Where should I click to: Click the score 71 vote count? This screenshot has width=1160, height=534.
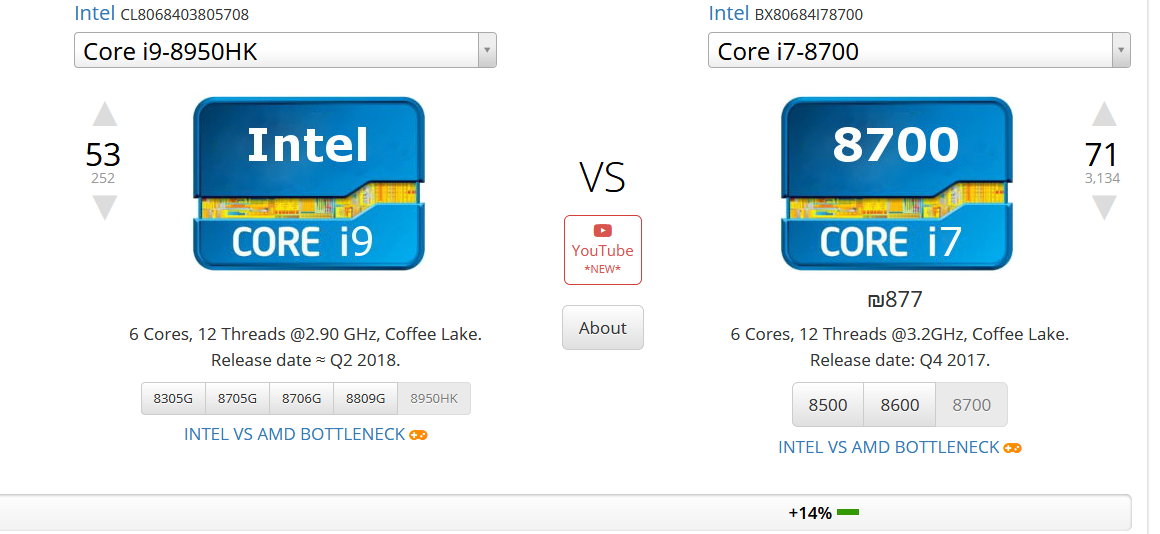point(1103,155)
